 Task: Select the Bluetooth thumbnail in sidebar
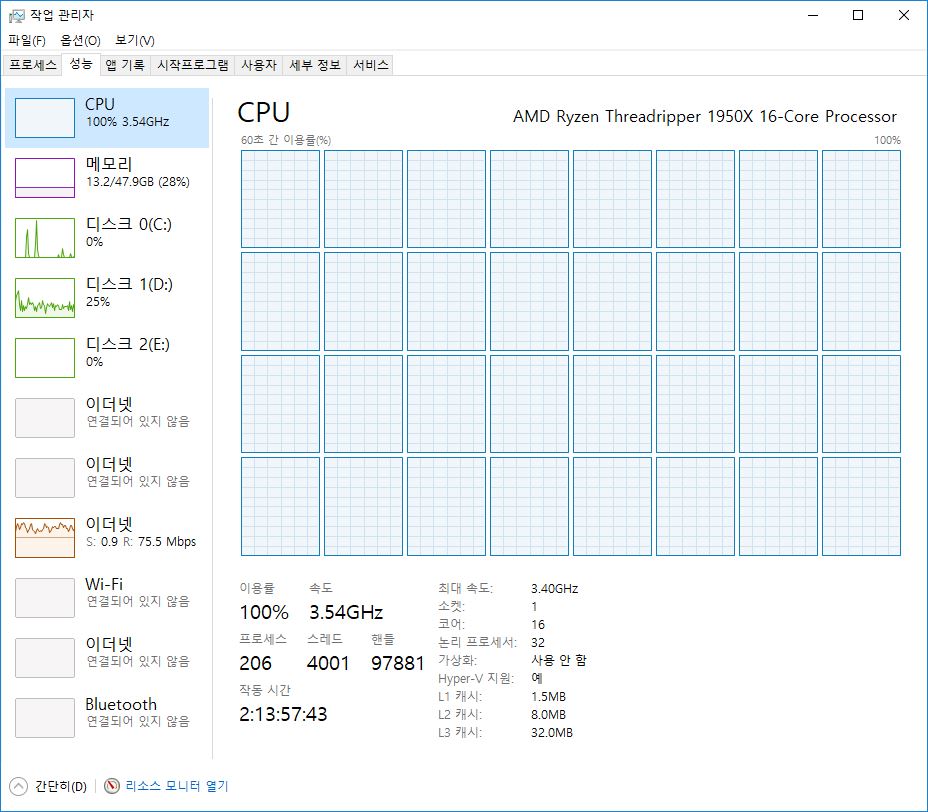click(45, 718)
